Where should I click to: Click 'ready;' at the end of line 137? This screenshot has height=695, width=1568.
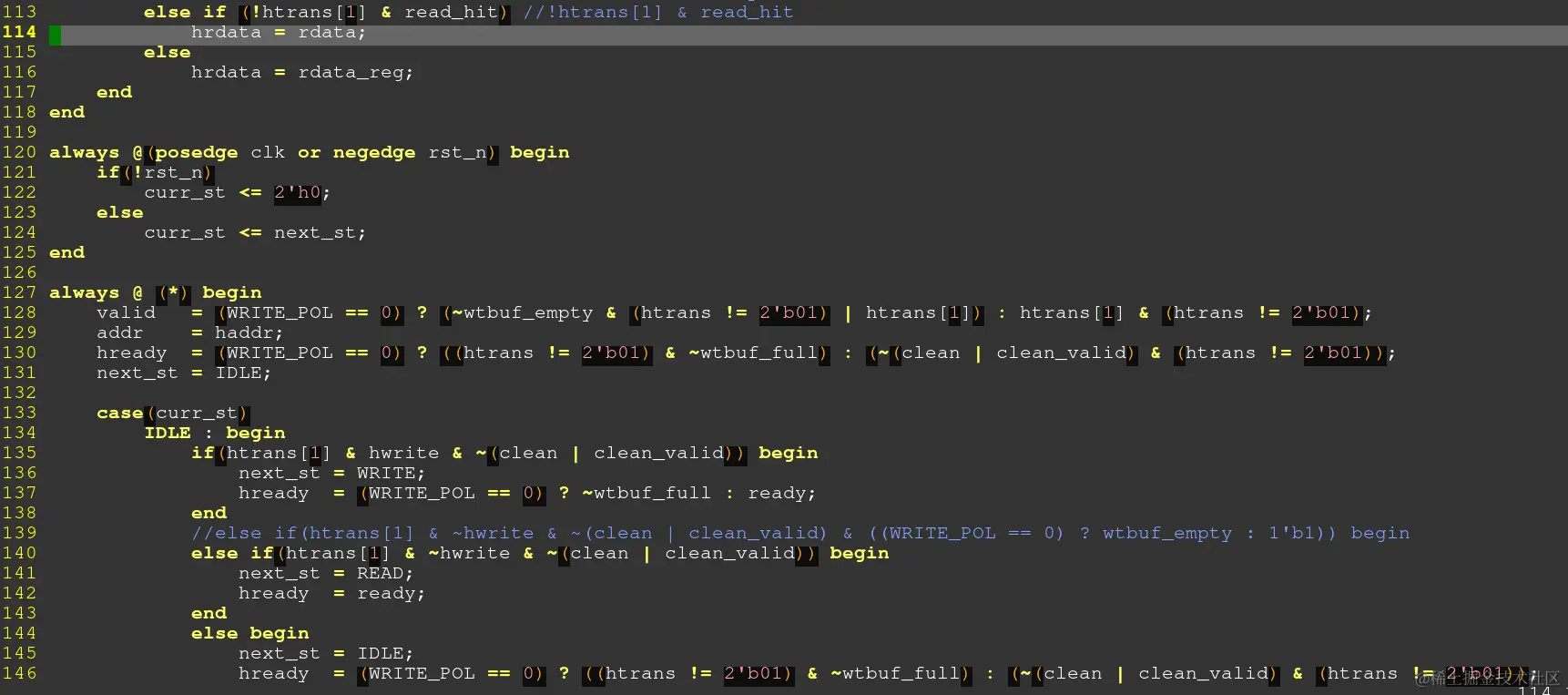click(782, 494)
